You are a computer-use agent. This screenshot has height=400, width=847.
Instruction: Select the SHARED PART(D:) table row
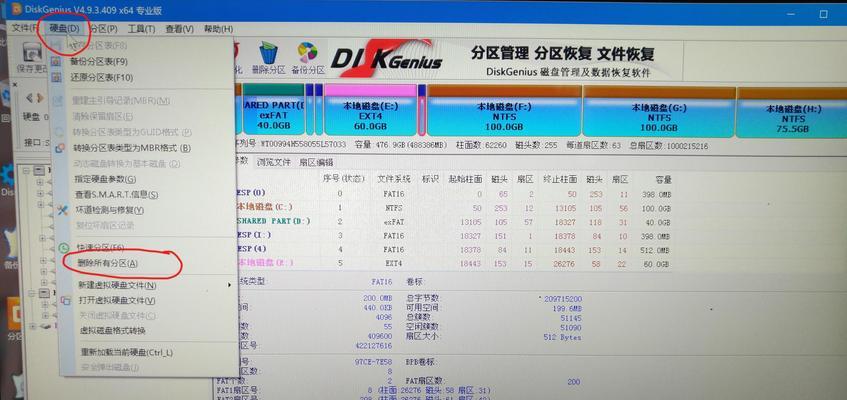coord(453,222)
